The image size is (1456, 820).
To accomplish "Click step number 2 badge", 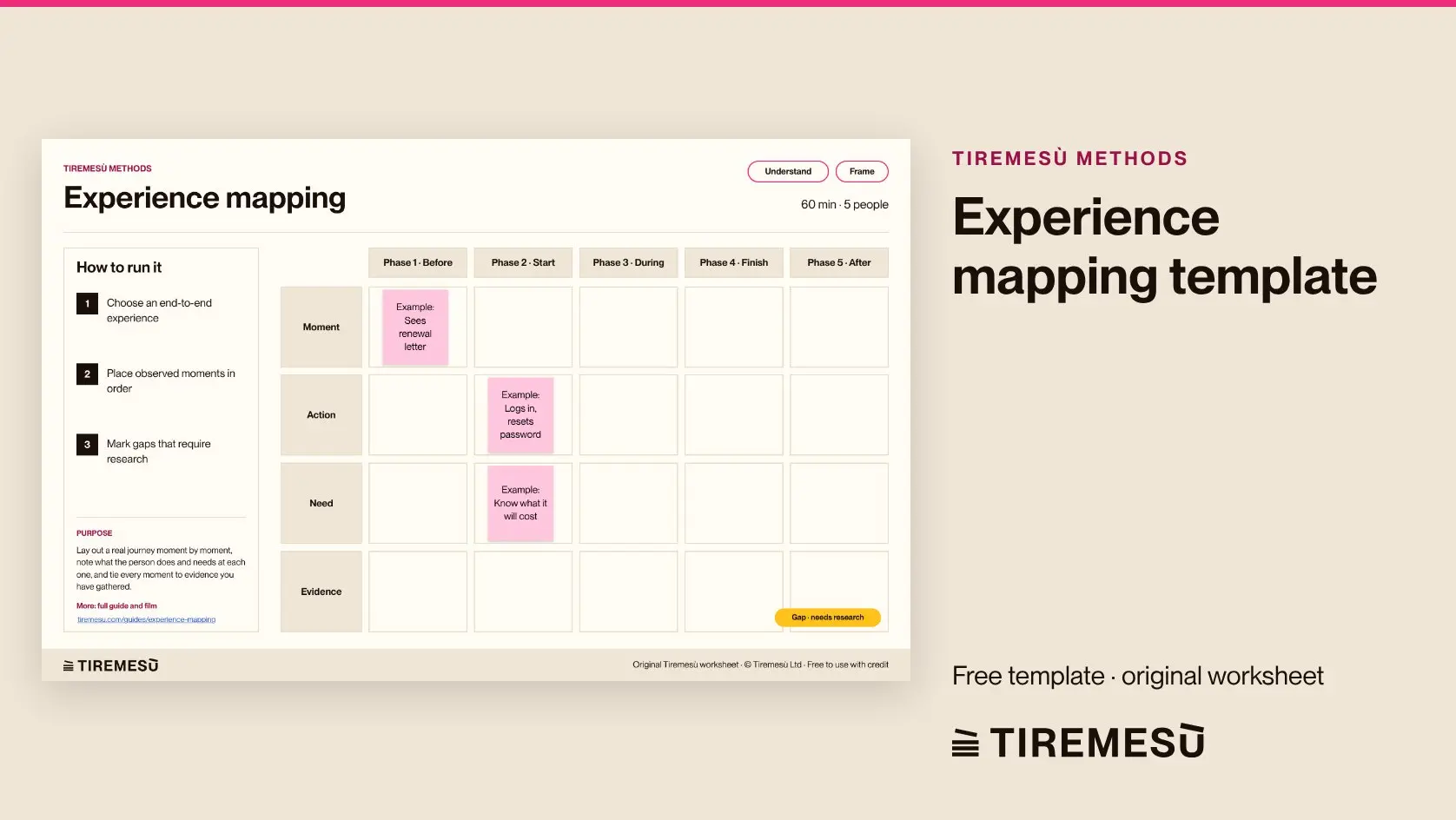I will tap(87, 374).
